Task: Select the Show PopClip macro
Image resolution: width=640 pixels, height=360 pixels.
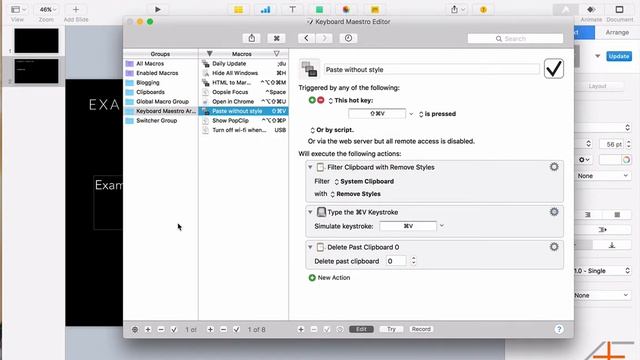Action: coord(243,120)
